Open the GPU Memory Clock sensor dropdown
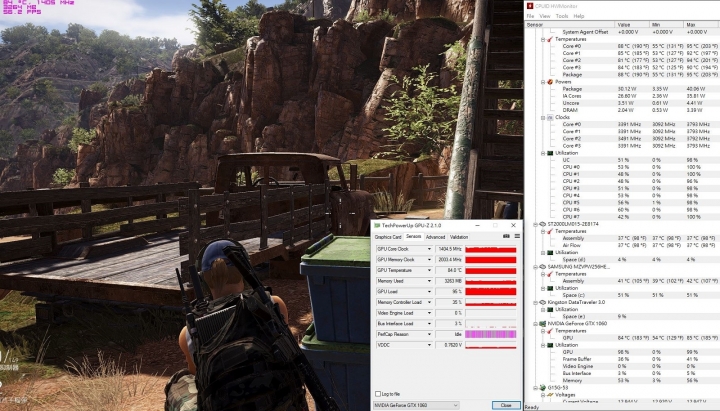Image resolution: width=720 pixels, height=411 pixels. click(429, 259)
